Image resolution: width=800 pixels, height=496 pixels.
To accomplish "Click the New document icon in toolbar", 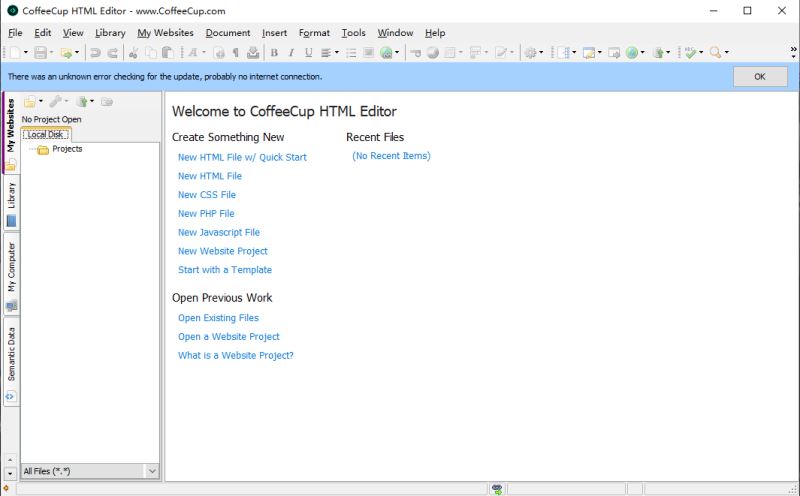I will click(15, 52).
